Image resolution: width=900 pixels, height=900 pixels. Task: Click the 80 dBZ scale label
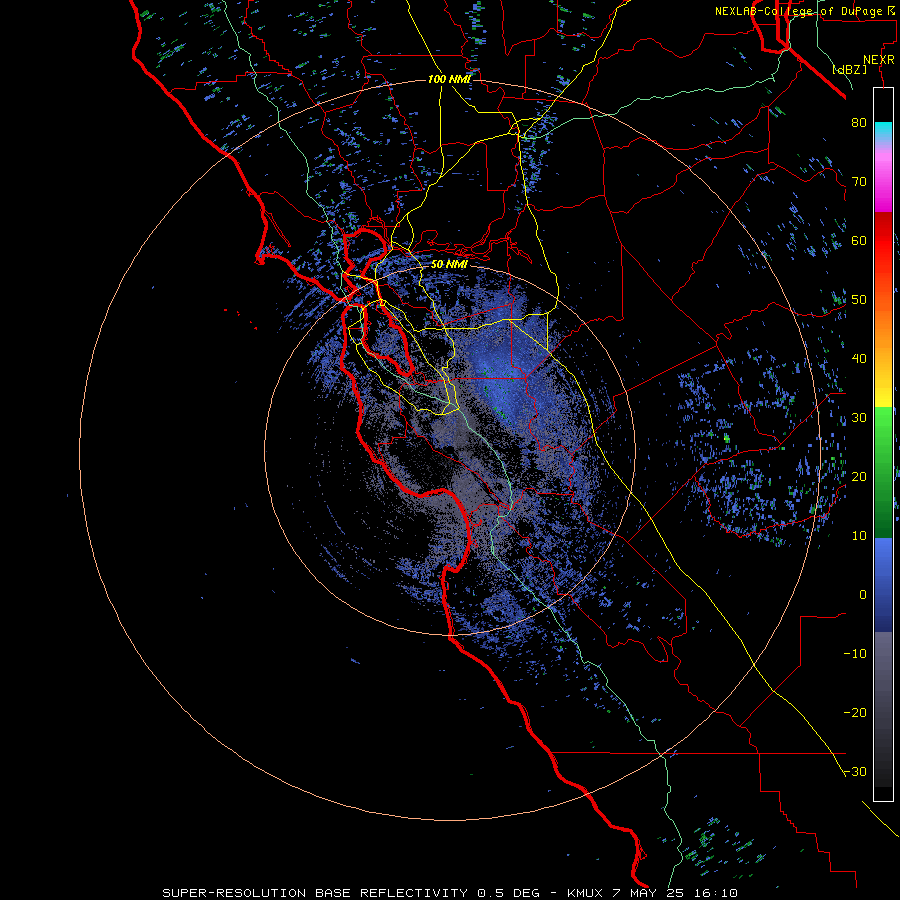859,122
